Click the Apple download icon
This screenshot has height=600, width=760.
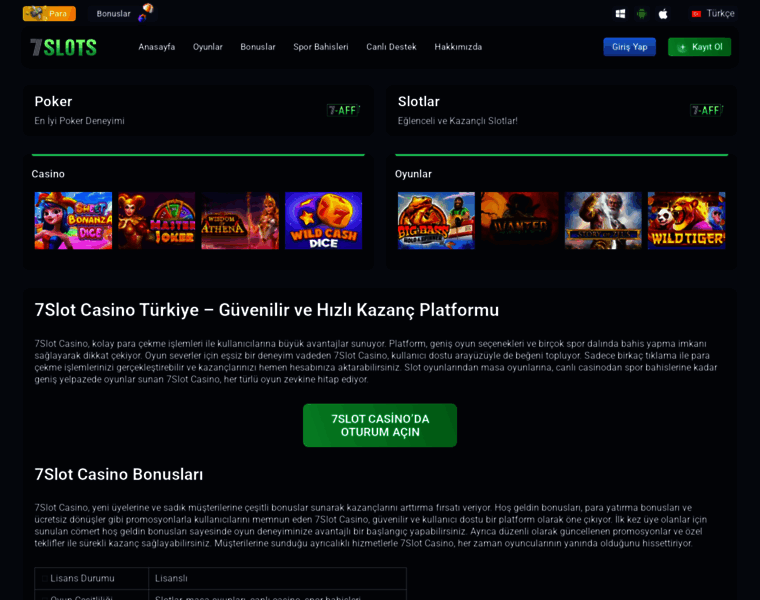coord(663,14)
